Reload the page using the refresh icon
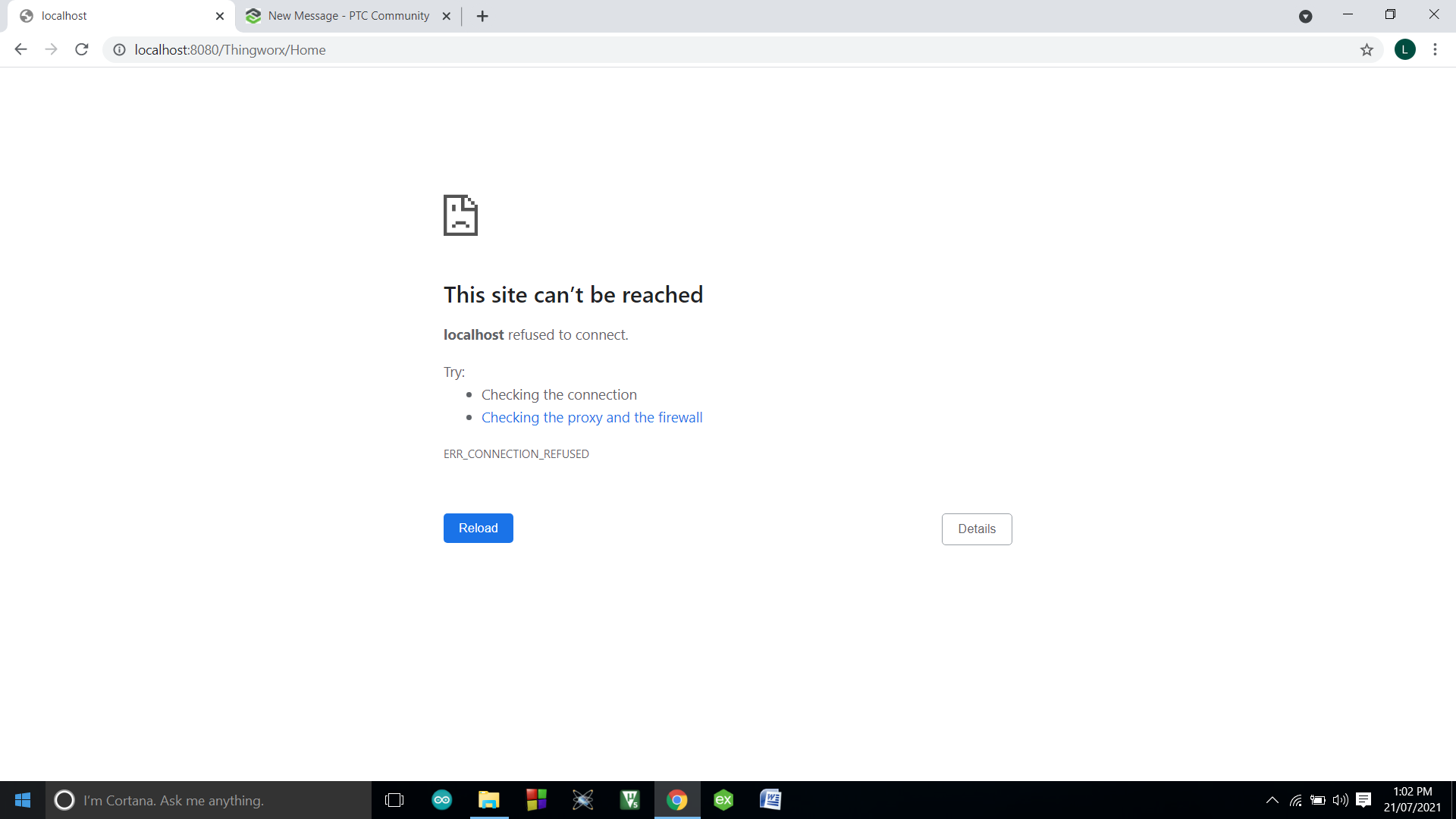 click(81, 49)
